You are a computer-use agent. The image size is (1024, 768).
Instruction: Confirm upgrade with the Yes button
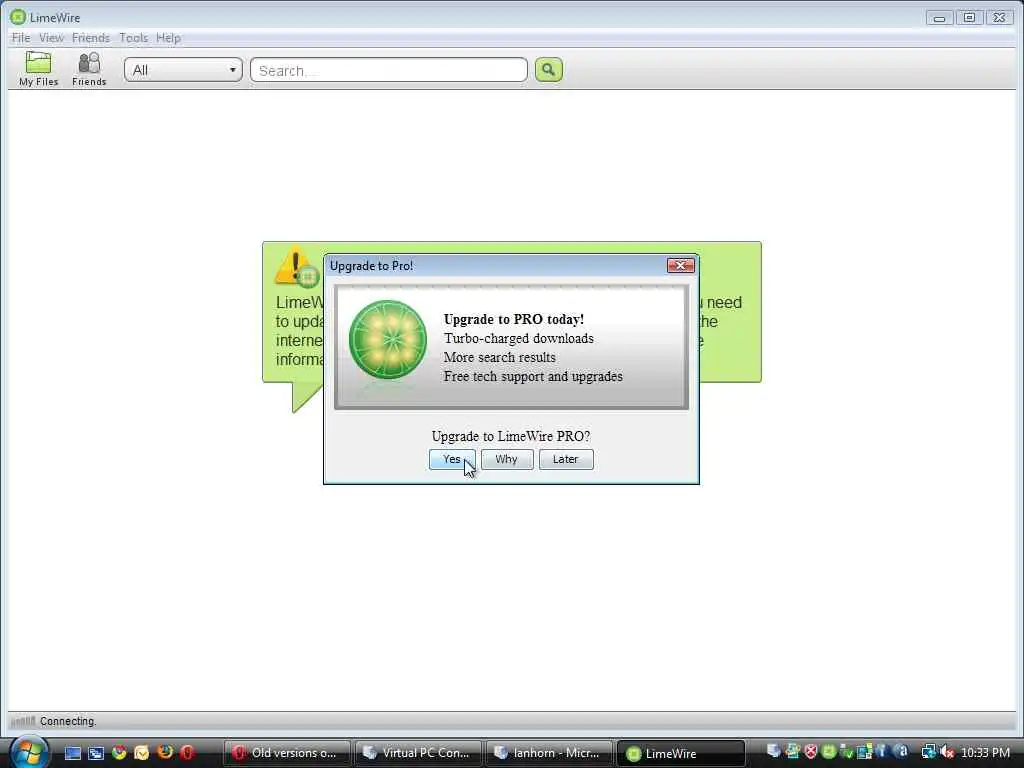pyautogui.click(x=452, y=459)
